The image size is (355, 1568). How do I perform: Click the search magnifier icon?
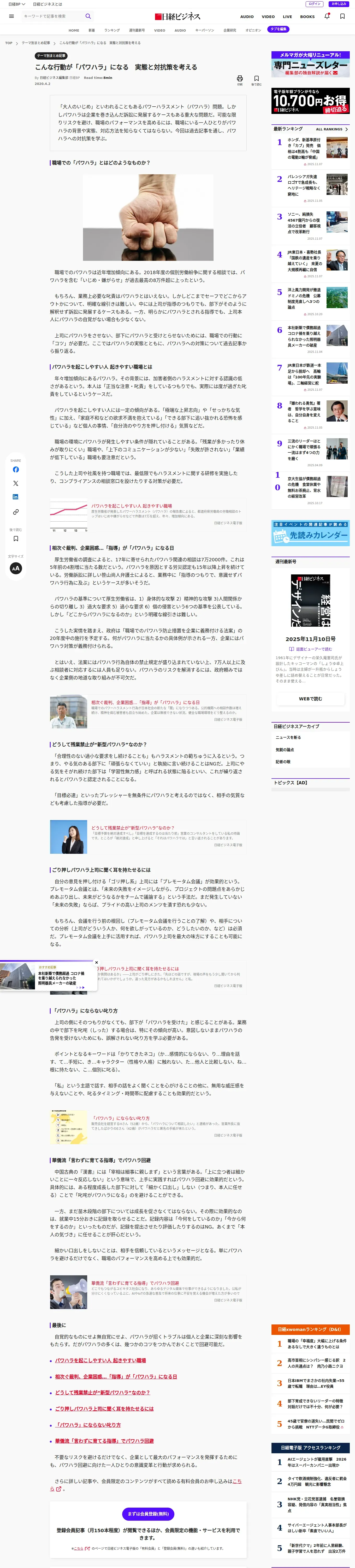coord(88,16)
